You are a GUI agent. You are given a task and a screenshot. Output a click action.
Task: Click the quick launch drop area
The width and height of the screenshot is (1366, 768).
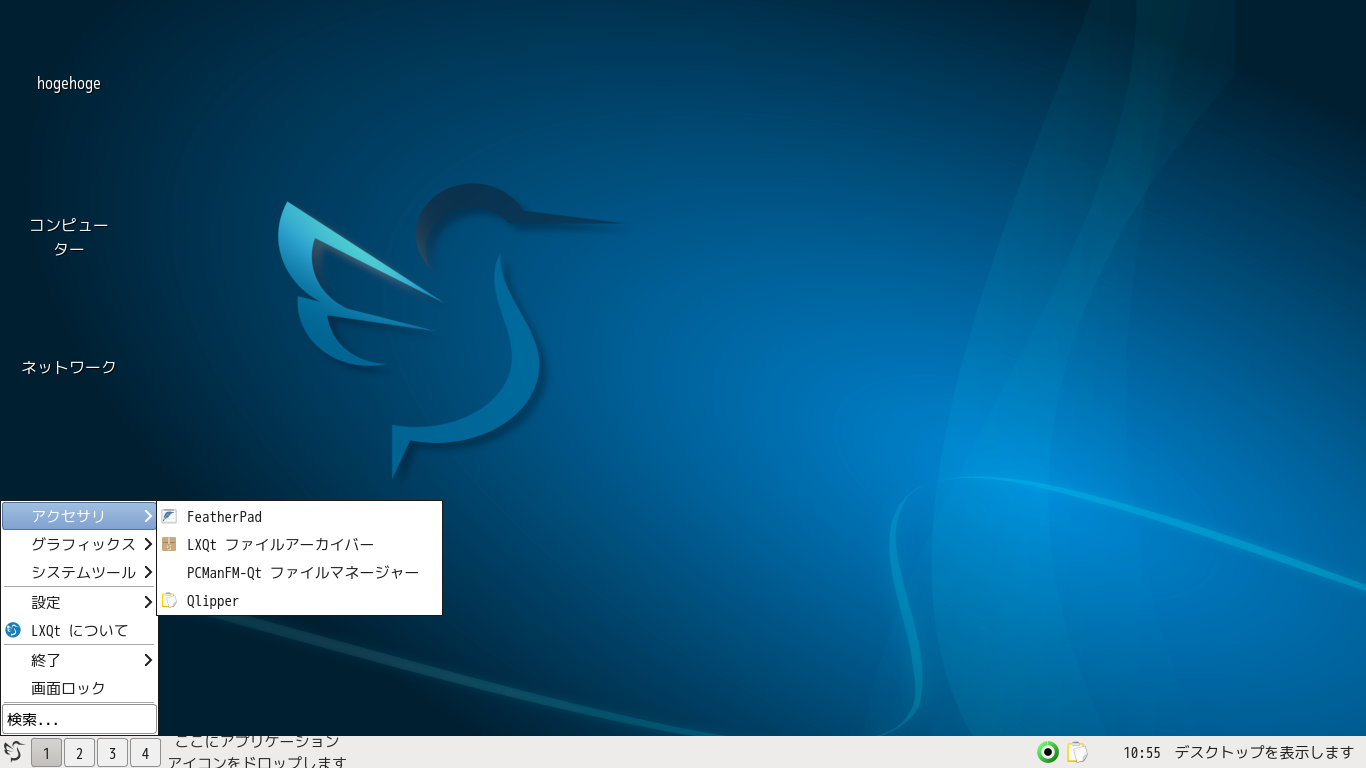(257, 752)
